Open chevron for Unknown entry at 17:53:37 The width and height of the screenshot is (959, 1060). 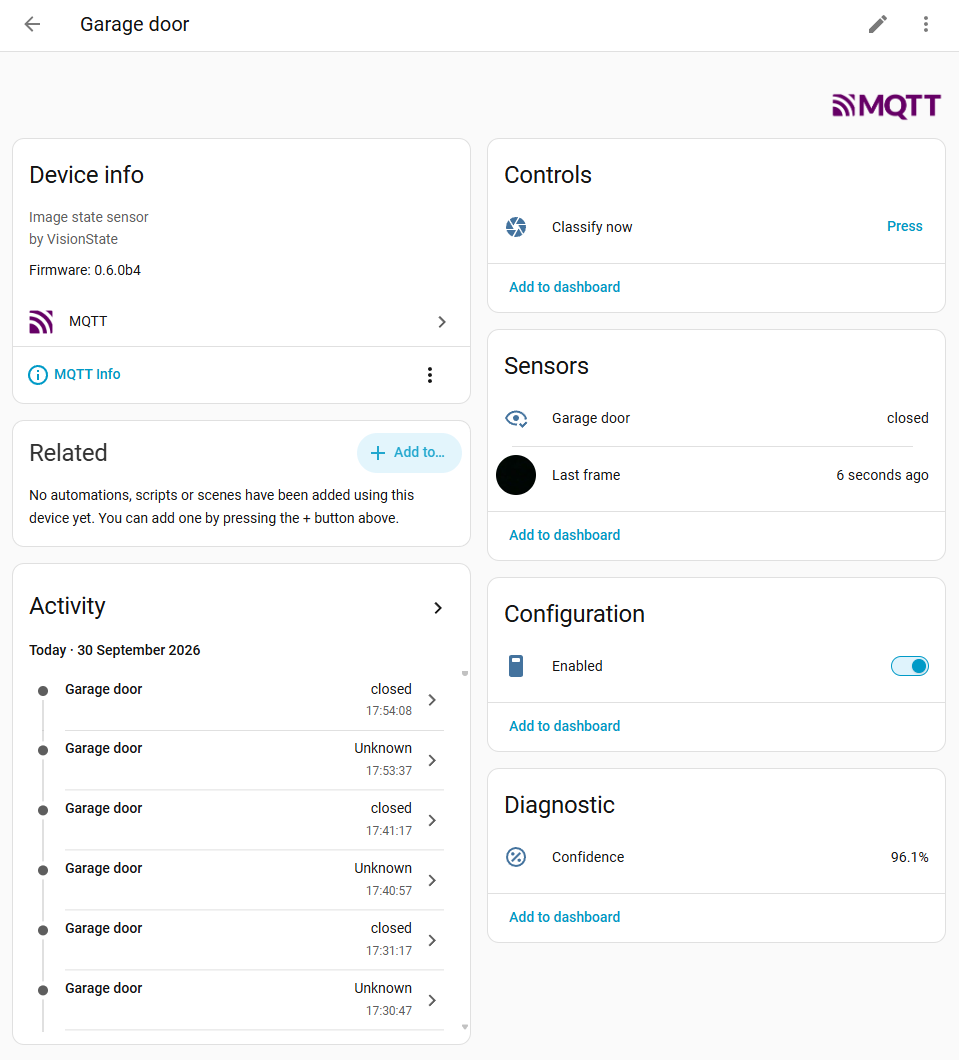point(433,761)
